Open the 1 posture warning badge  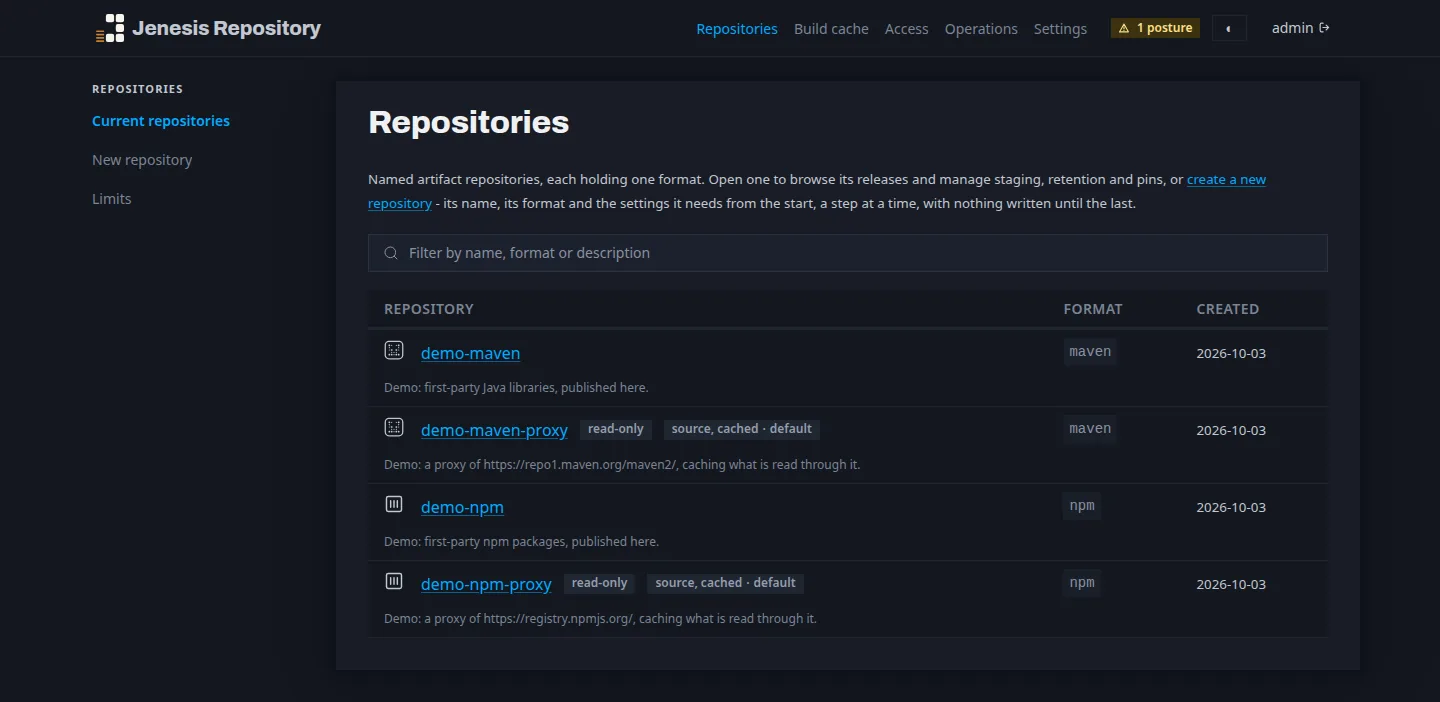(x=1155, y=28)
